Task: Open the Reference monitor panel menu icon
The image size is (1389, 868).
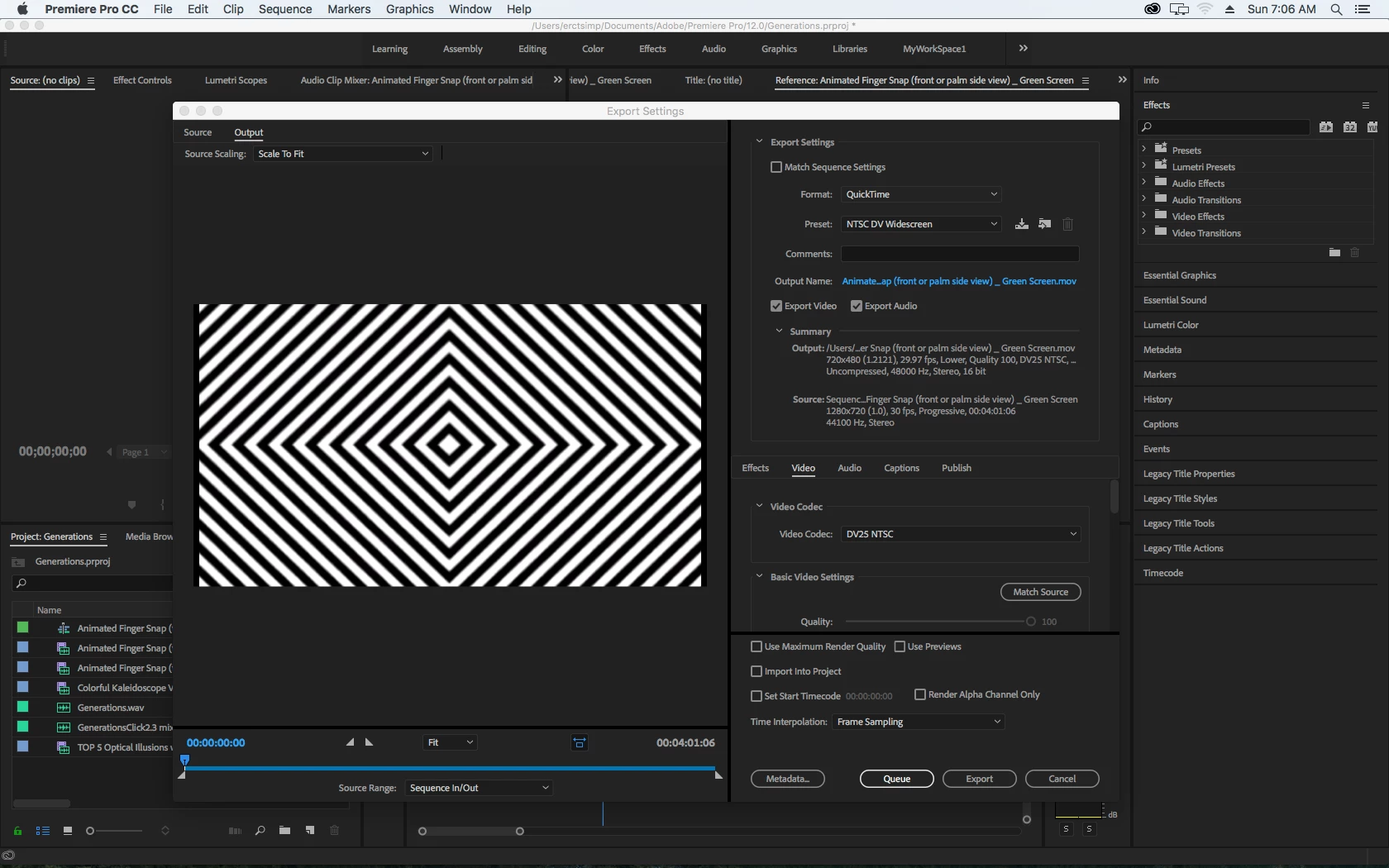Action: coord(1086,81)
